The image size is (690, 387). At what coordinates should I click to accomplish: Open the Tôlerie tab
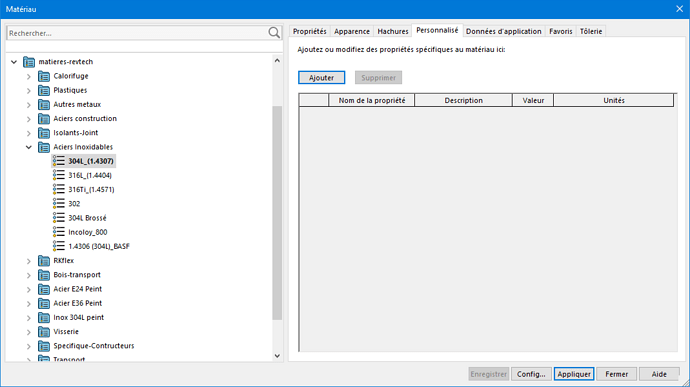(x=591, y=31)
